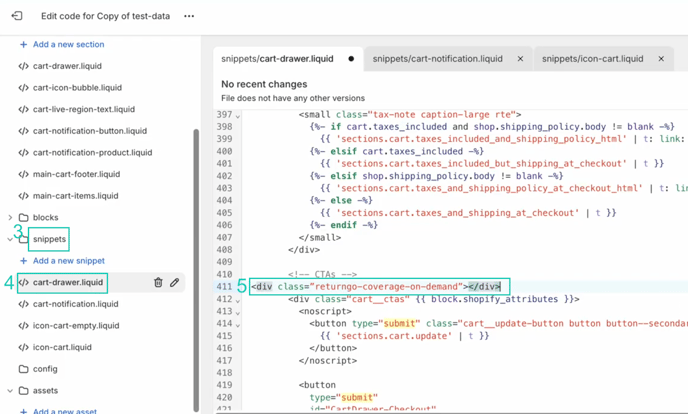This screenshot has width=688, height=414.
Task: Click the </small> tag on line 407
Action: coord(320,238)
